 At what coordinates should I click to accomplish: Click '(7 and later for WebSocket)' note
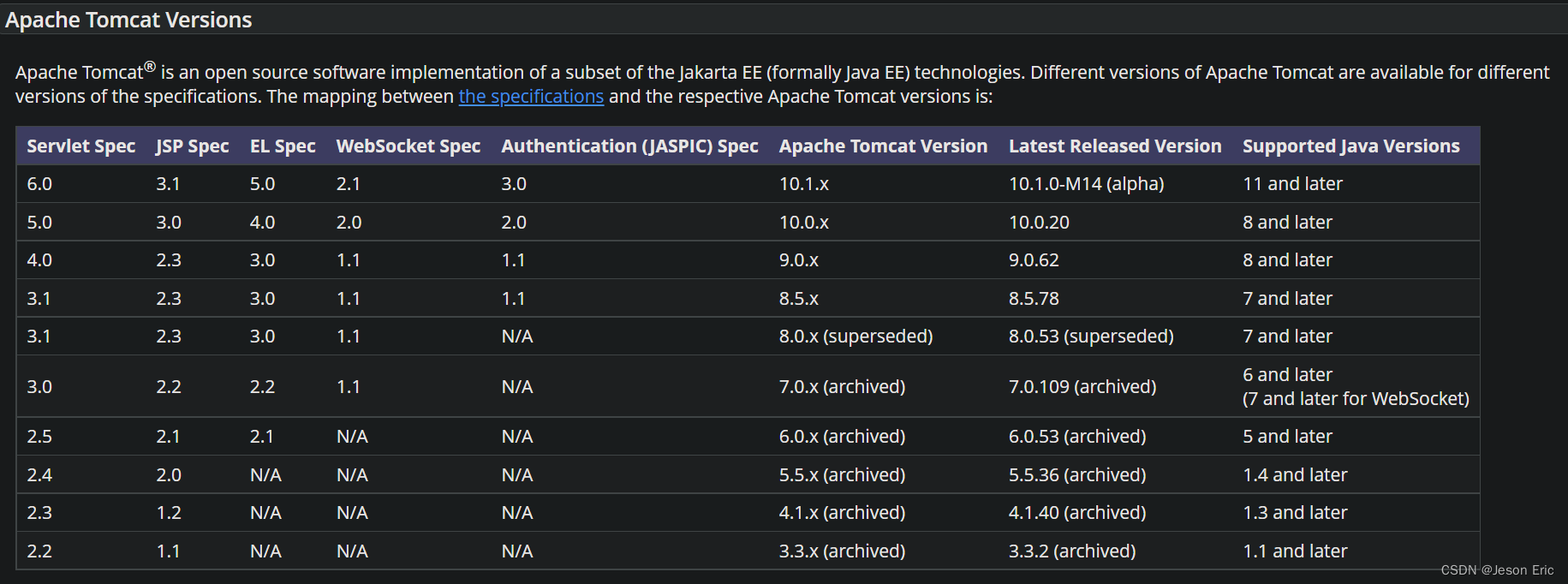point(1356,399)
